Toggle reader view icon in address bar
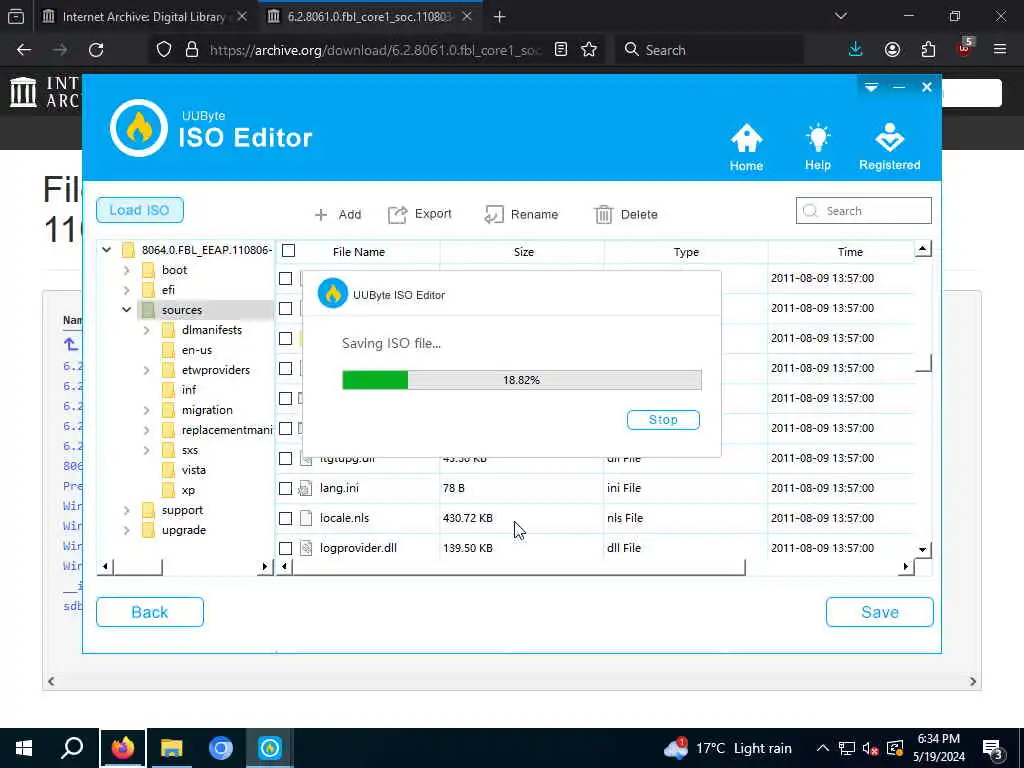Screen dimensions: 1024x768 (560, 50)
